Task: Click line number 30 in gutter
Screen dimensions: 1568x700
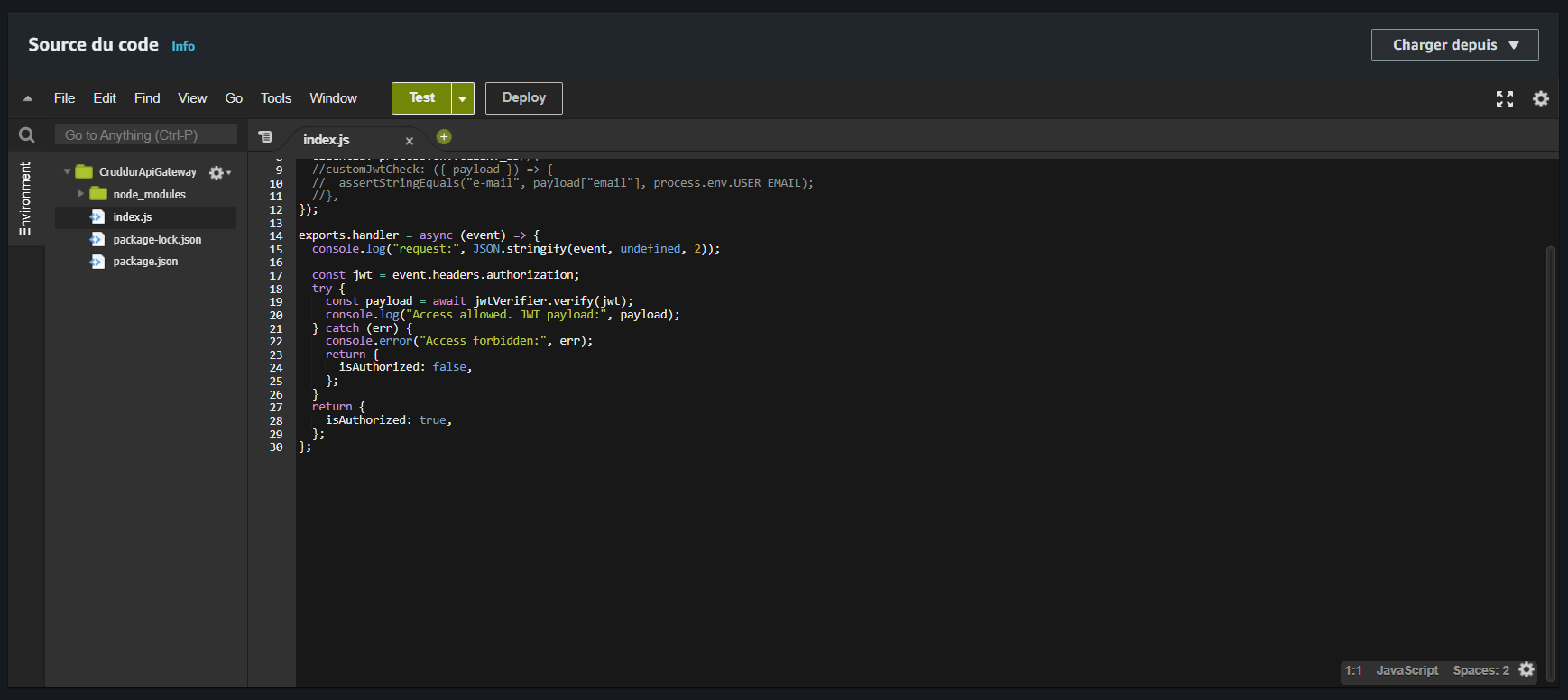Action: [x=276, y=447]
